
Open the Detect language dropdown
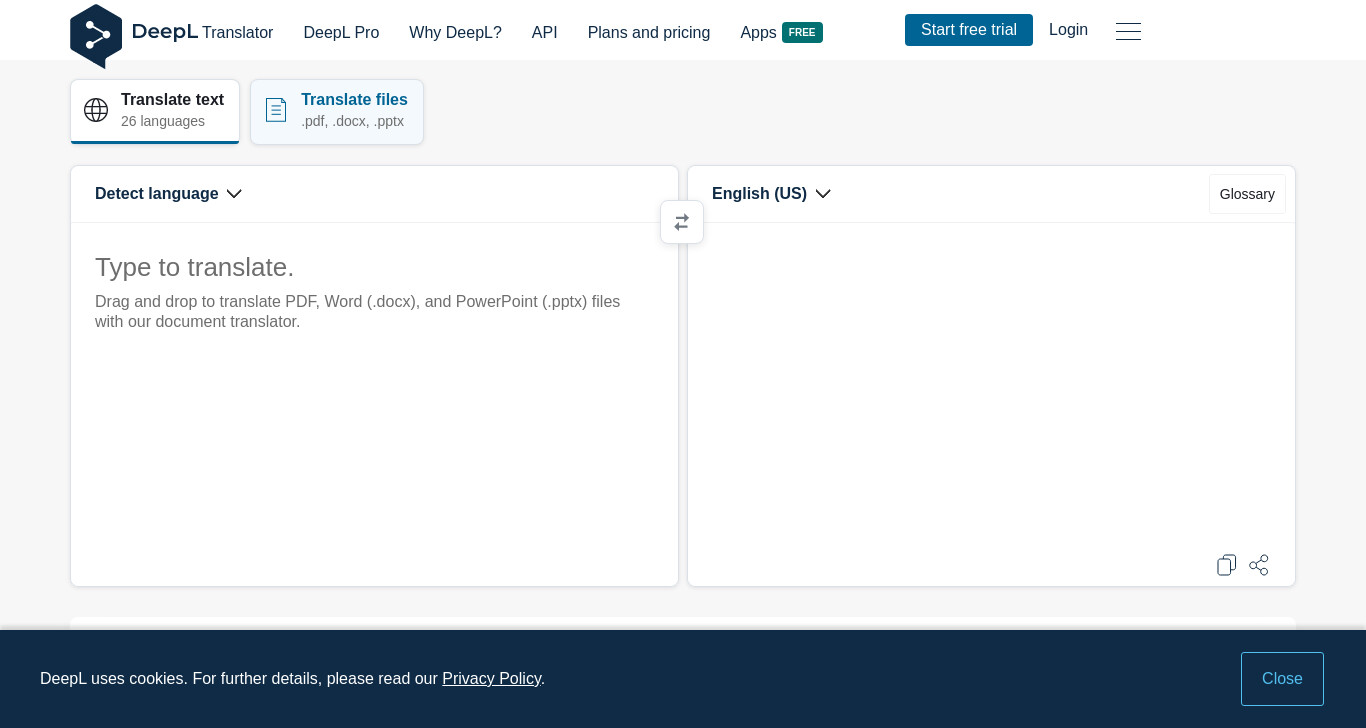168,194
